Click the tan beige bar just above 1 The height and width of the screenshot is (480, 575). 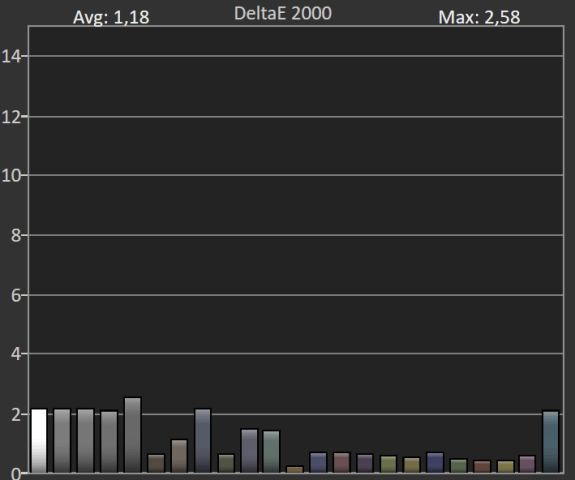179,456
